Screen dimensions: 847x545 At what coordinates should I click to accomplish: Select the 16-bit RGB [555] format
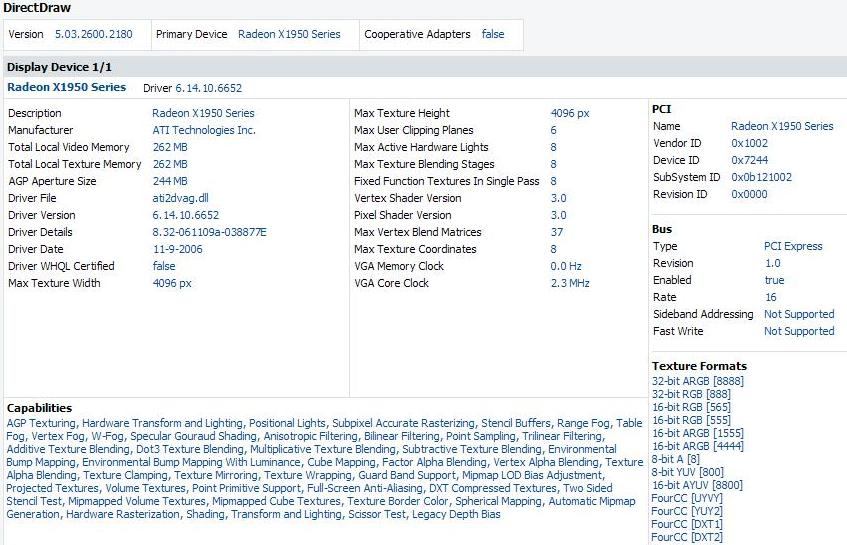coord(691,420)
